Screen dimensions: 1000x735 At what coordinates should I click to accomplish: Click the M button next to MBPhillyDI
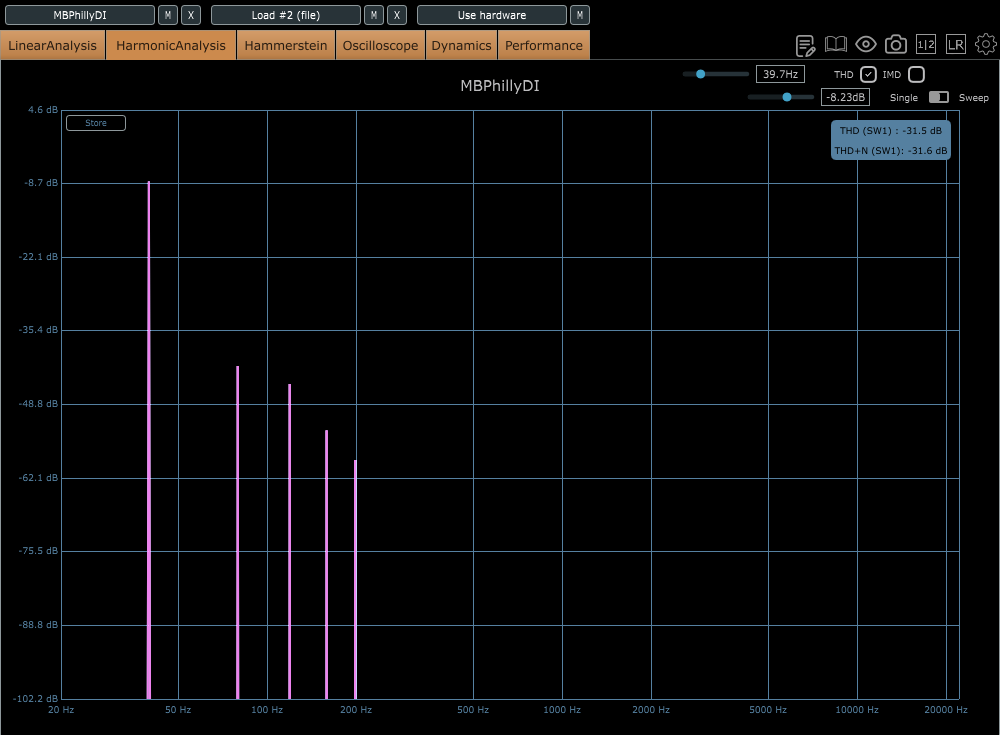[x=168, y=15]
